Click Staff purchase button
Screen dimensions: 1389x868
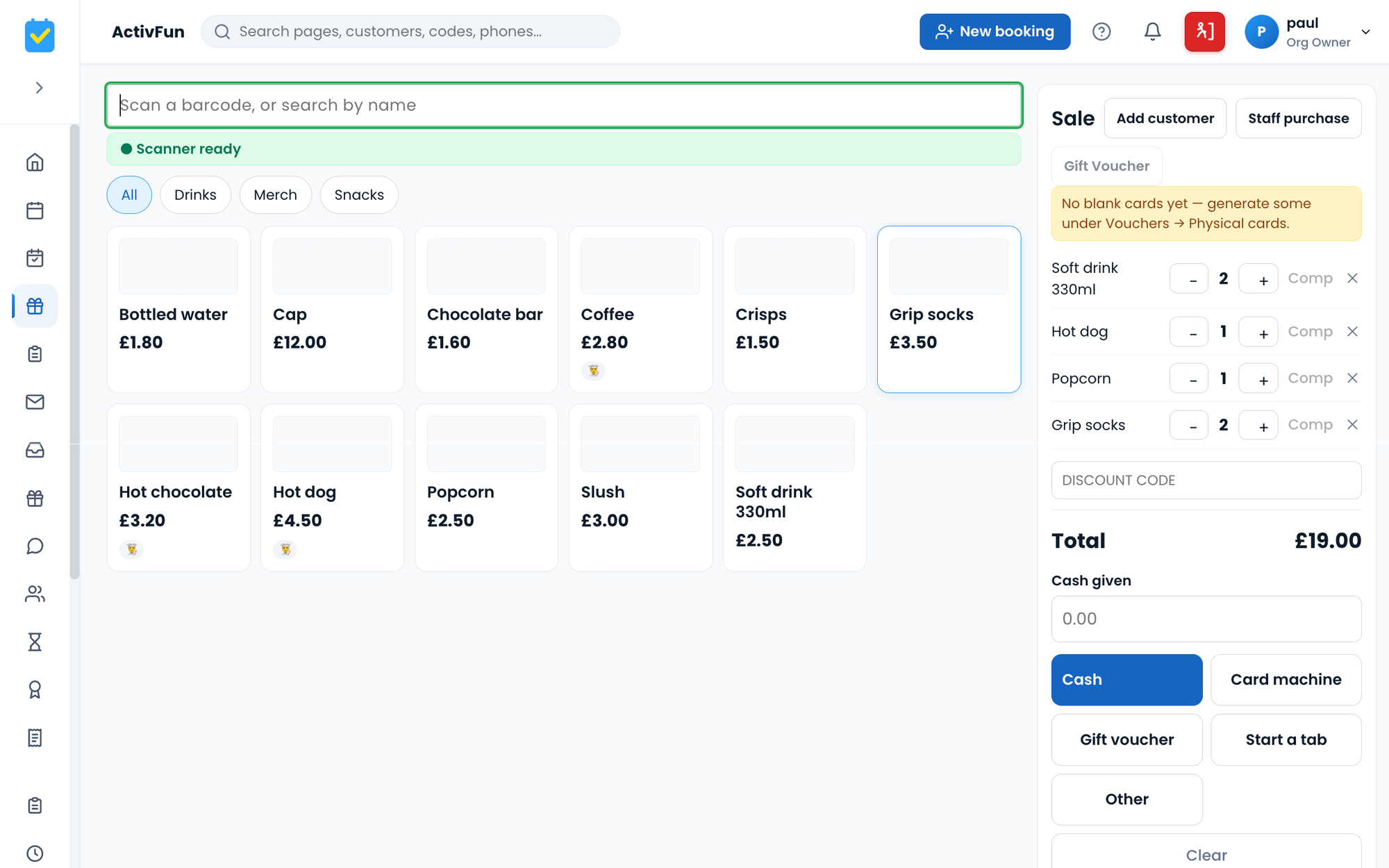click(x=1298, y=119)
